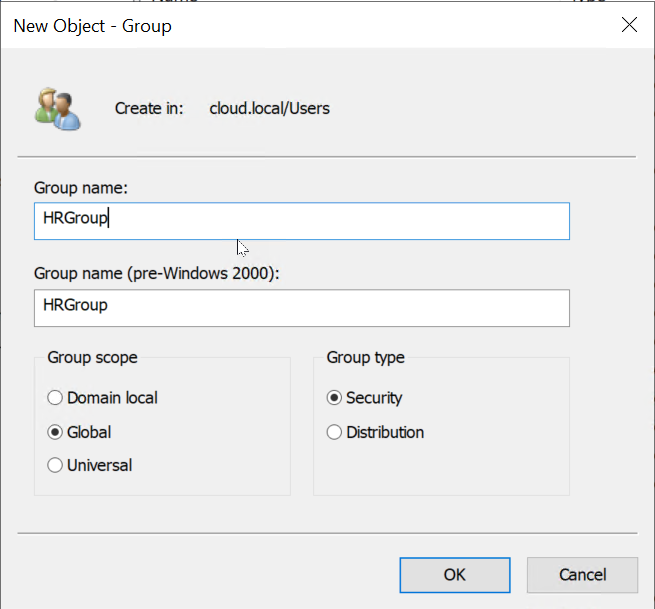This screenshot has width=655, height=609.
Task: Select the Domain local scope option
Action: pyautogui.click(x=102, y=398)
